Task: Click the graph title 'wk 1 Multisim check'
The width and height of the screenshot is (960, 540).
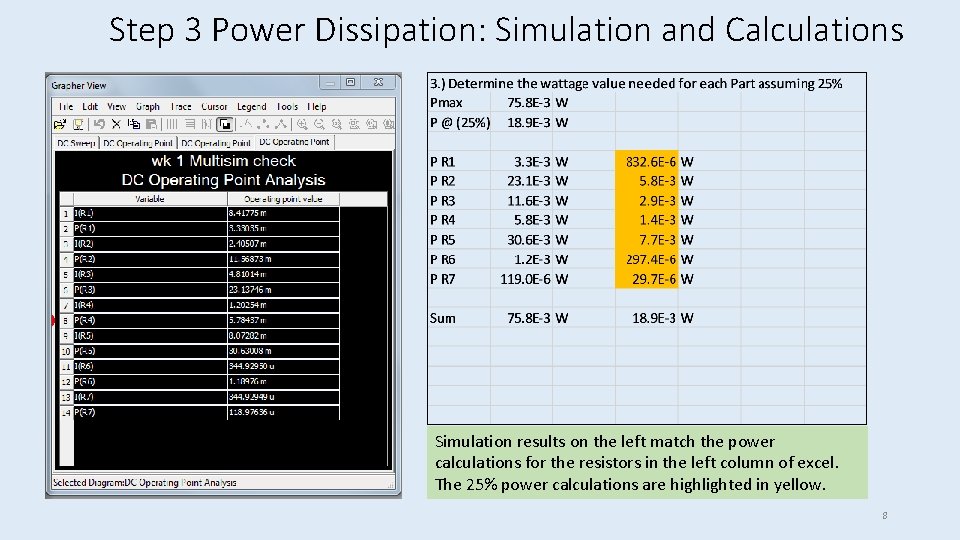Action: [223, 161]
